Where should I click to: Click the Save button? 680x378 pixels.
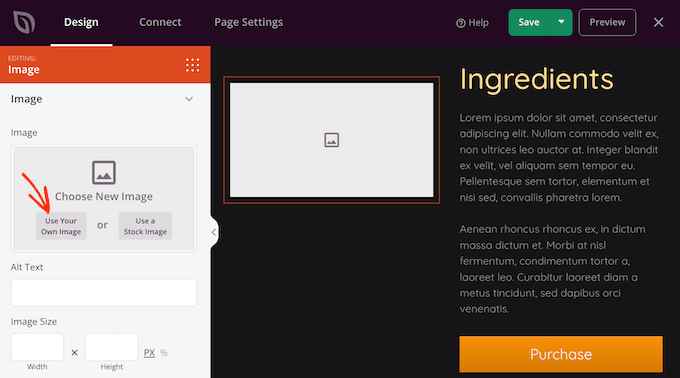[x=529, y=22]
